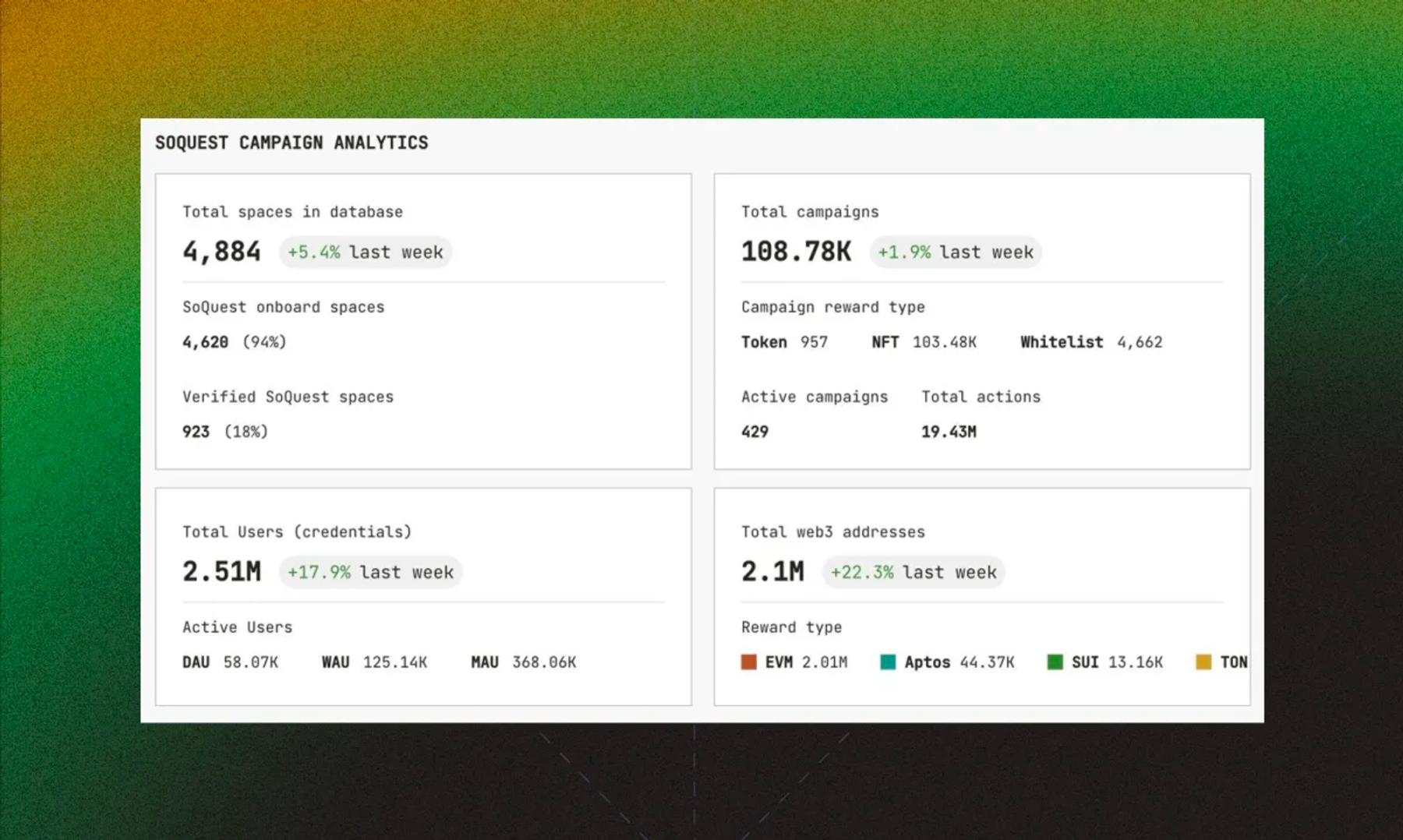
Task: Click the teal Aptos color swatch
Action: tap(888, 662)
